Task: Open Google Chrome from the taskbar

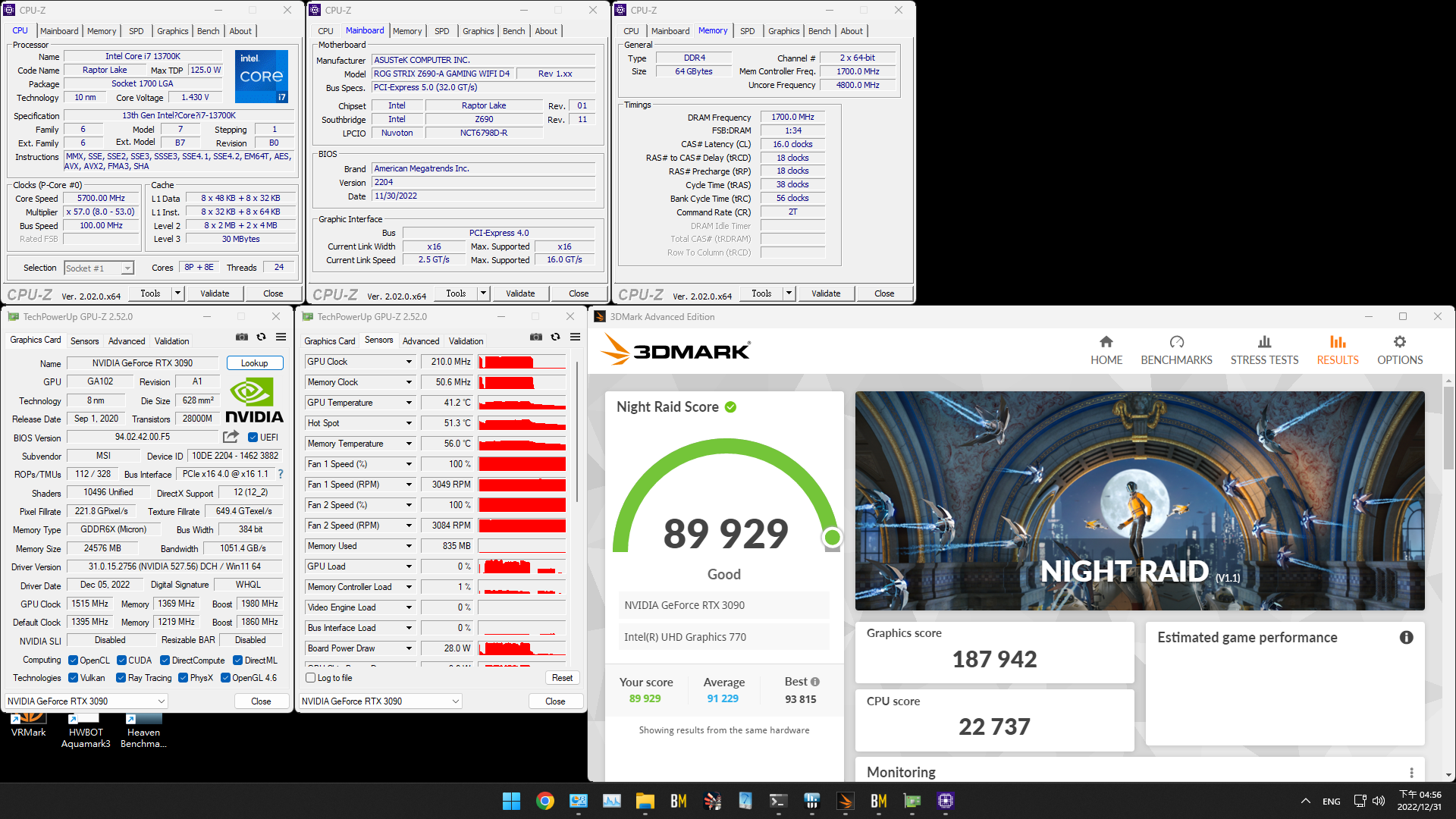Action: point(545,801)
